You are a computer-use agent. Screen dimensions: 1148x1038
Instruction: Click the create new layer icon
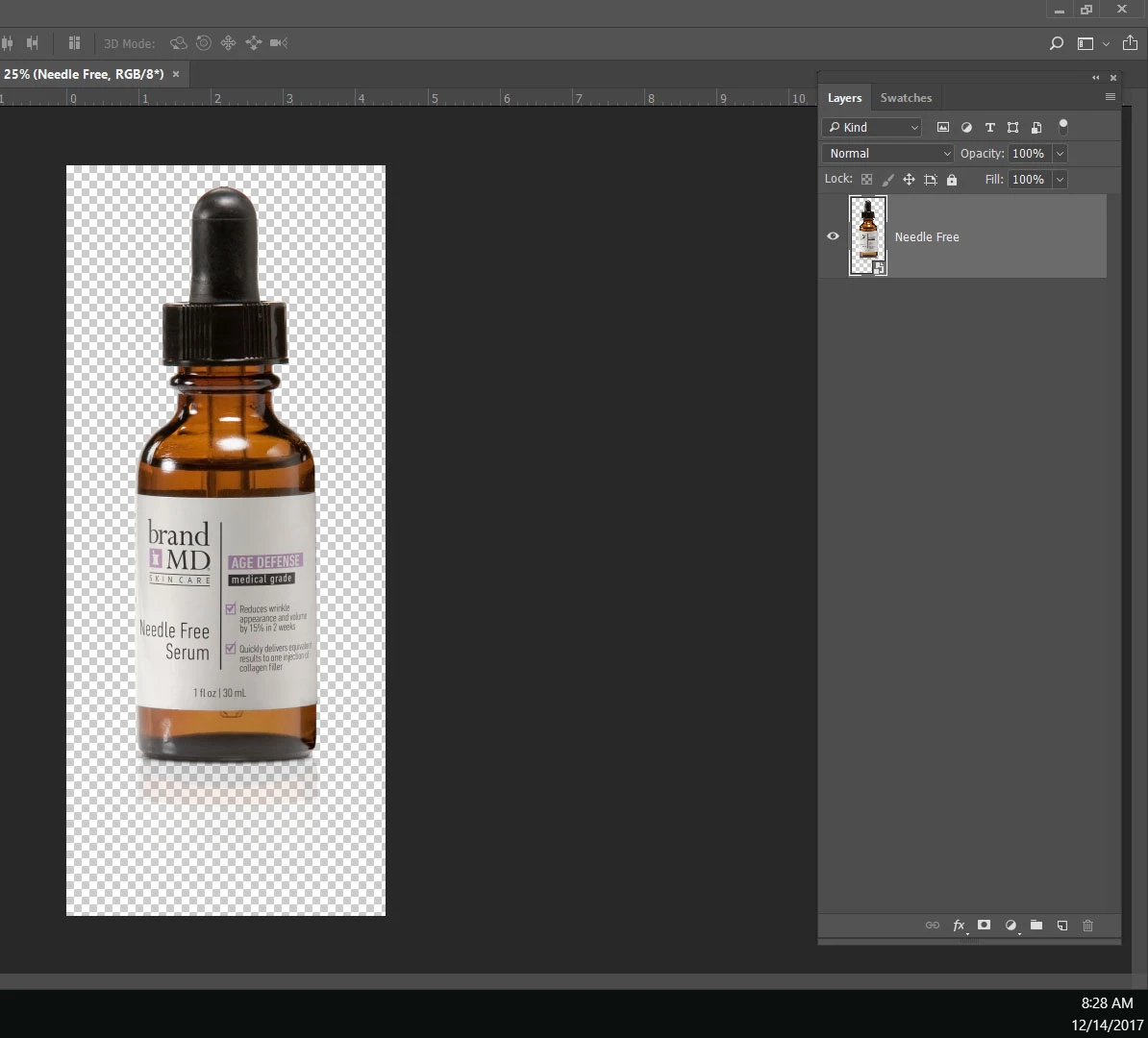[1062, 926]
